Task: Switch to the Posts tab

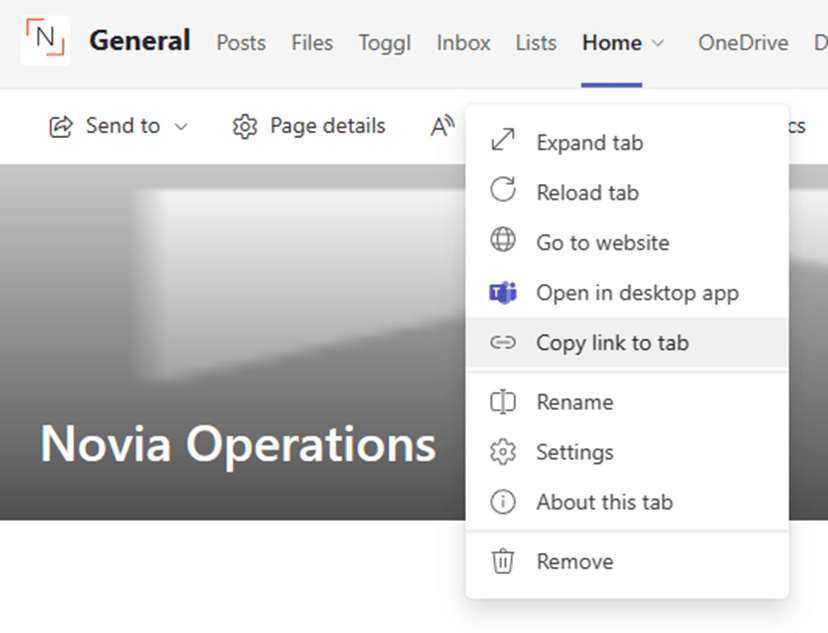Action: (x=241, y=43)
